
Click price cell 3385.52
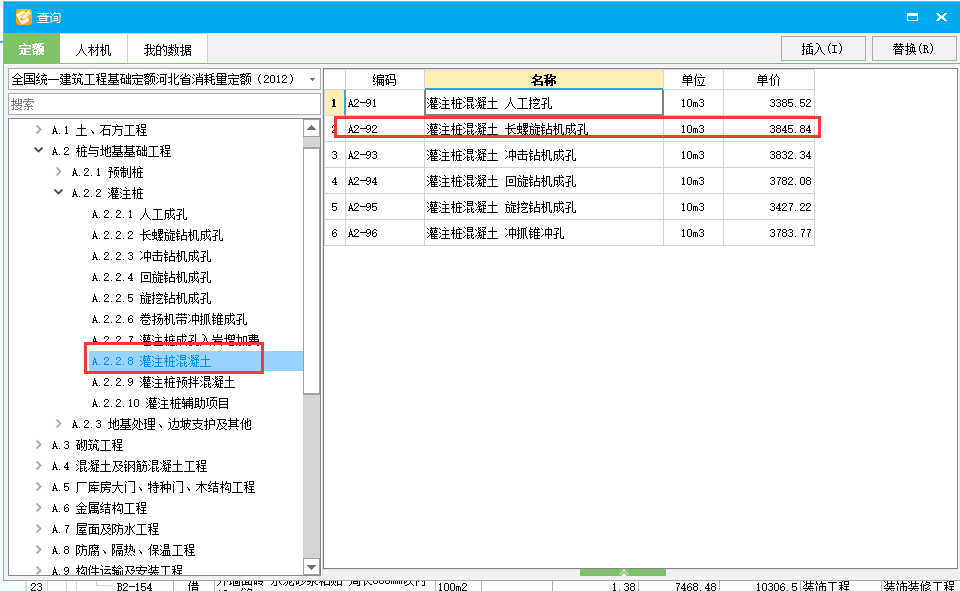click(x=768, y=103)
